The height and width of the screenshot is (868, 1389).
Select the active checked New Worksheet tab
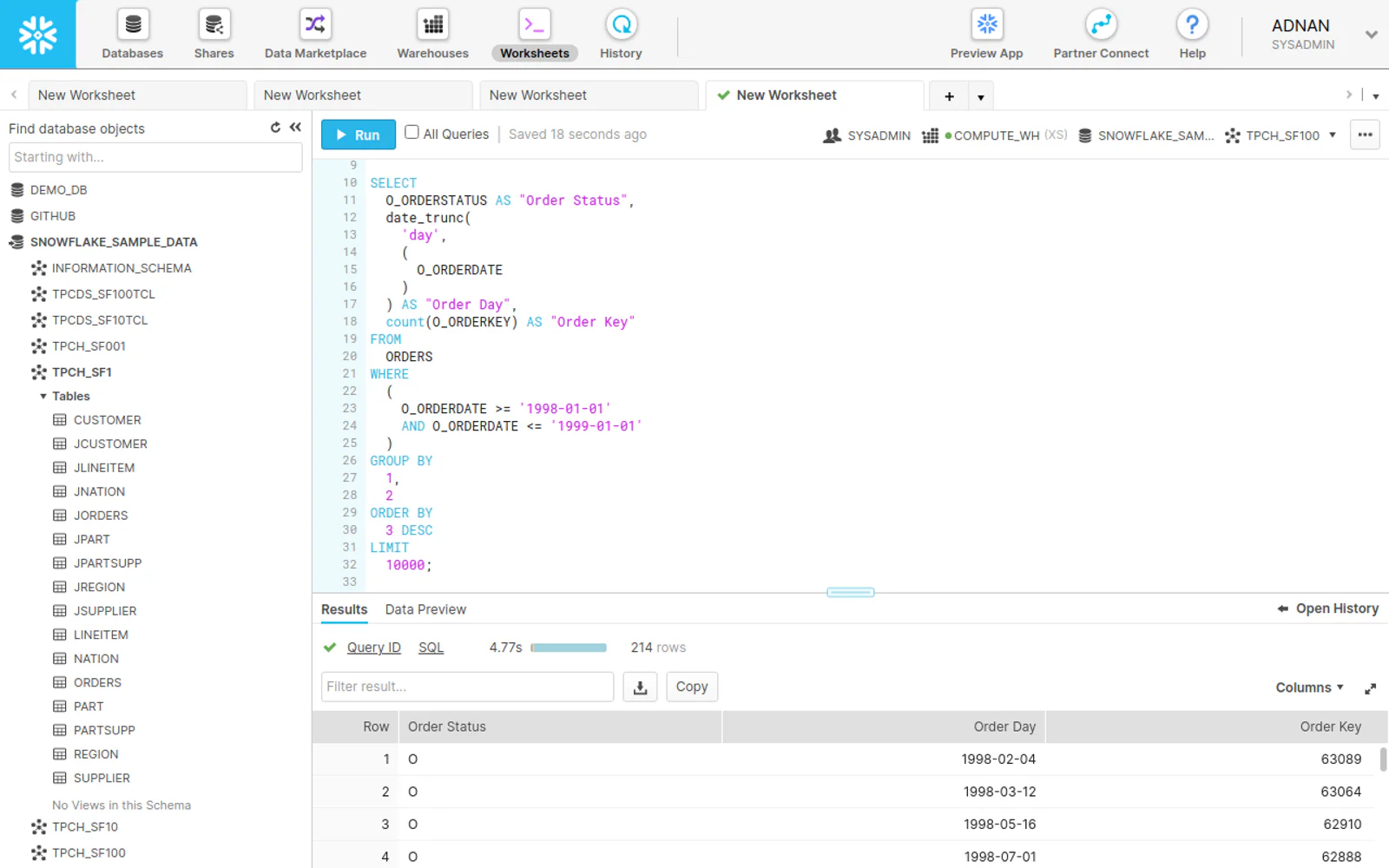[814, 95]
